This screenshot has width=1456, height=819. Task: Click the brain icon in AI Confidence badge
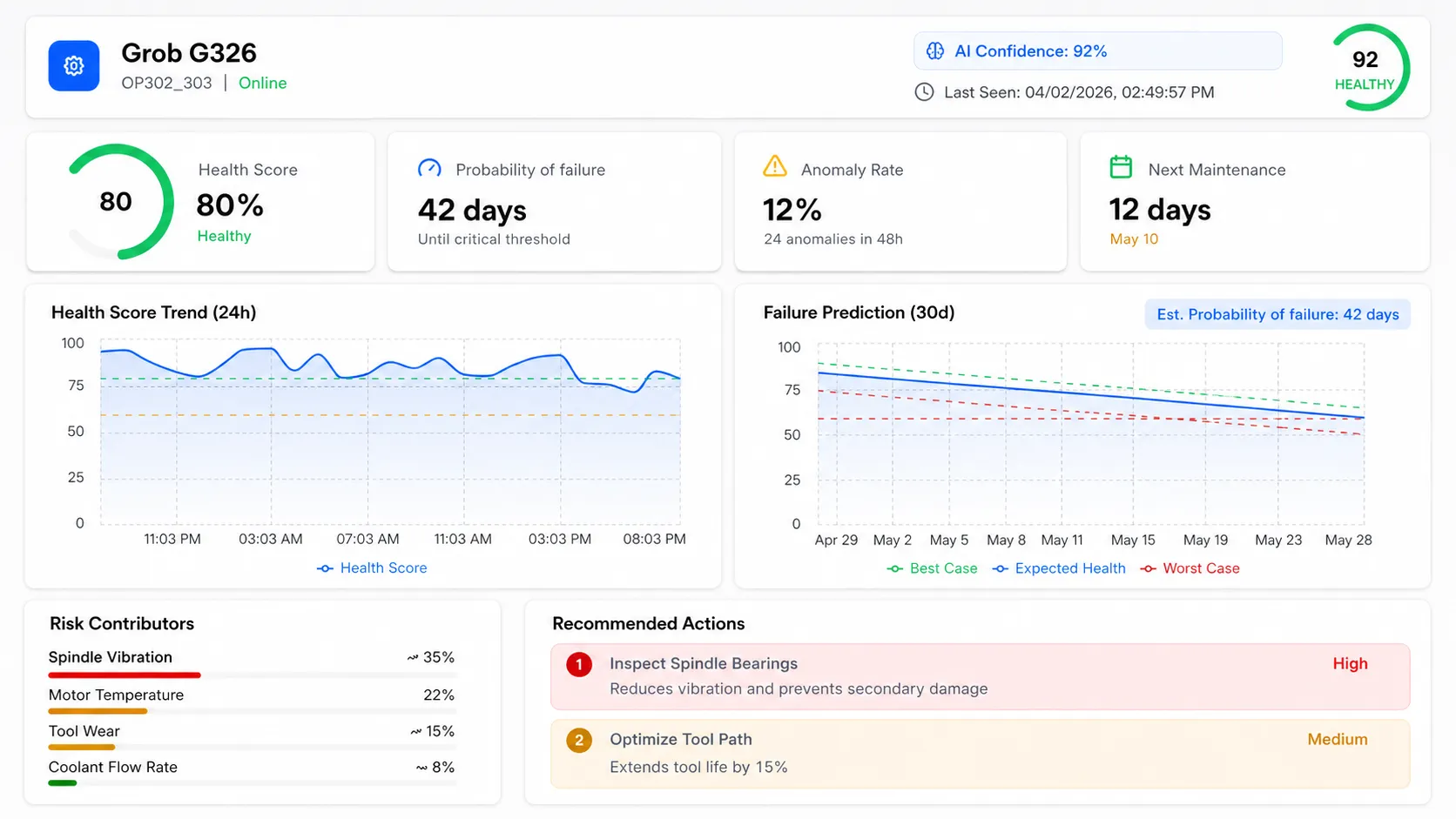tap(935, 51)
